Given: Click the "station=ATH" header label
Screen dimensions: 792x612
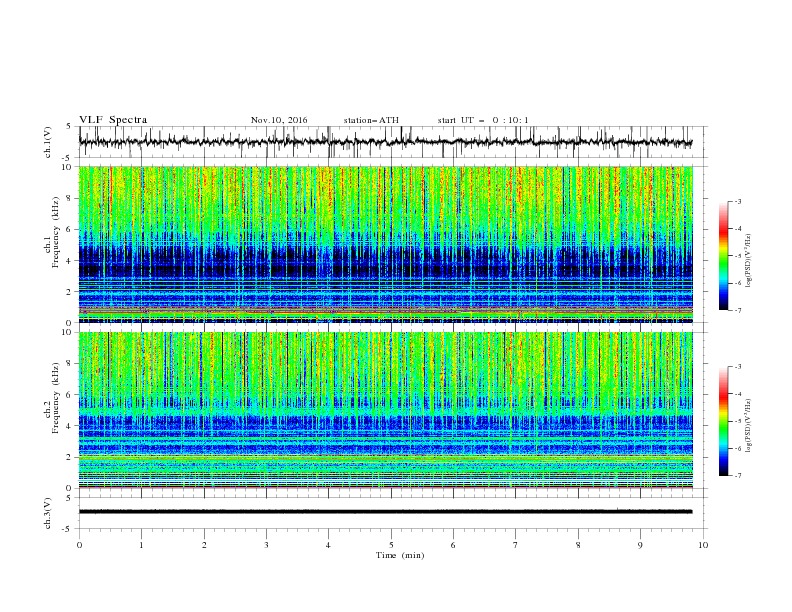Looking at the screenshot, I should (x=371, y=120).
